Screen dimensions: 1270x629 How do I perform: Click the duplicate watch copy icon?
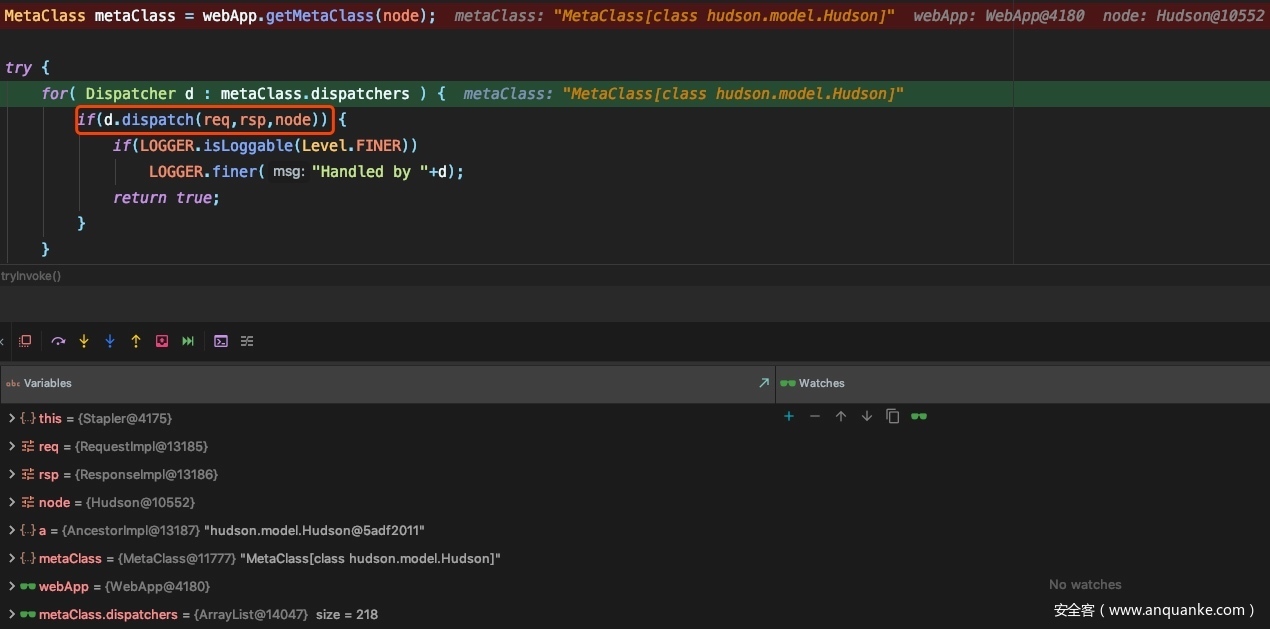pyautogui.click(x=893, y=416)
